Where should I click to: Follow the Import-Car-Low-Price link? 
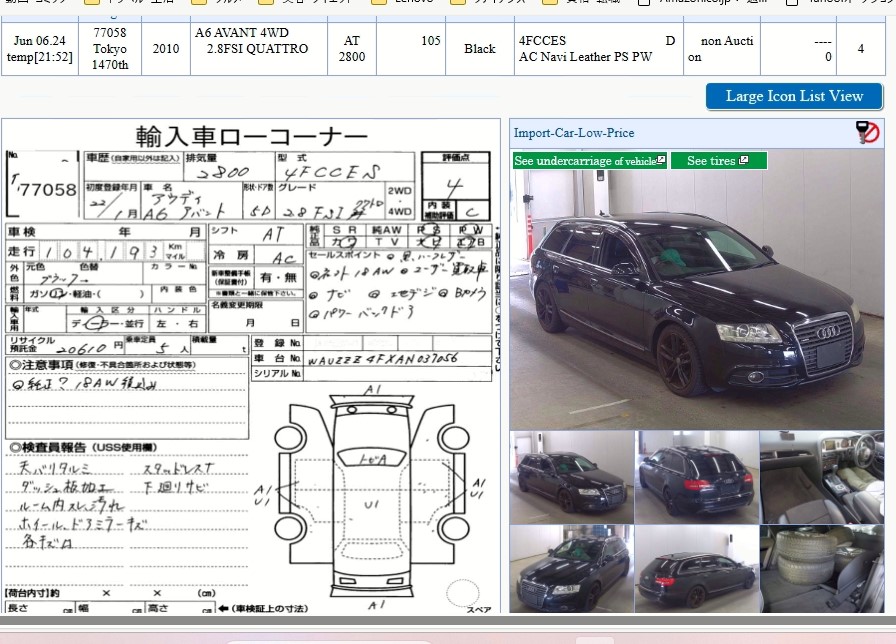pos(574,133)
